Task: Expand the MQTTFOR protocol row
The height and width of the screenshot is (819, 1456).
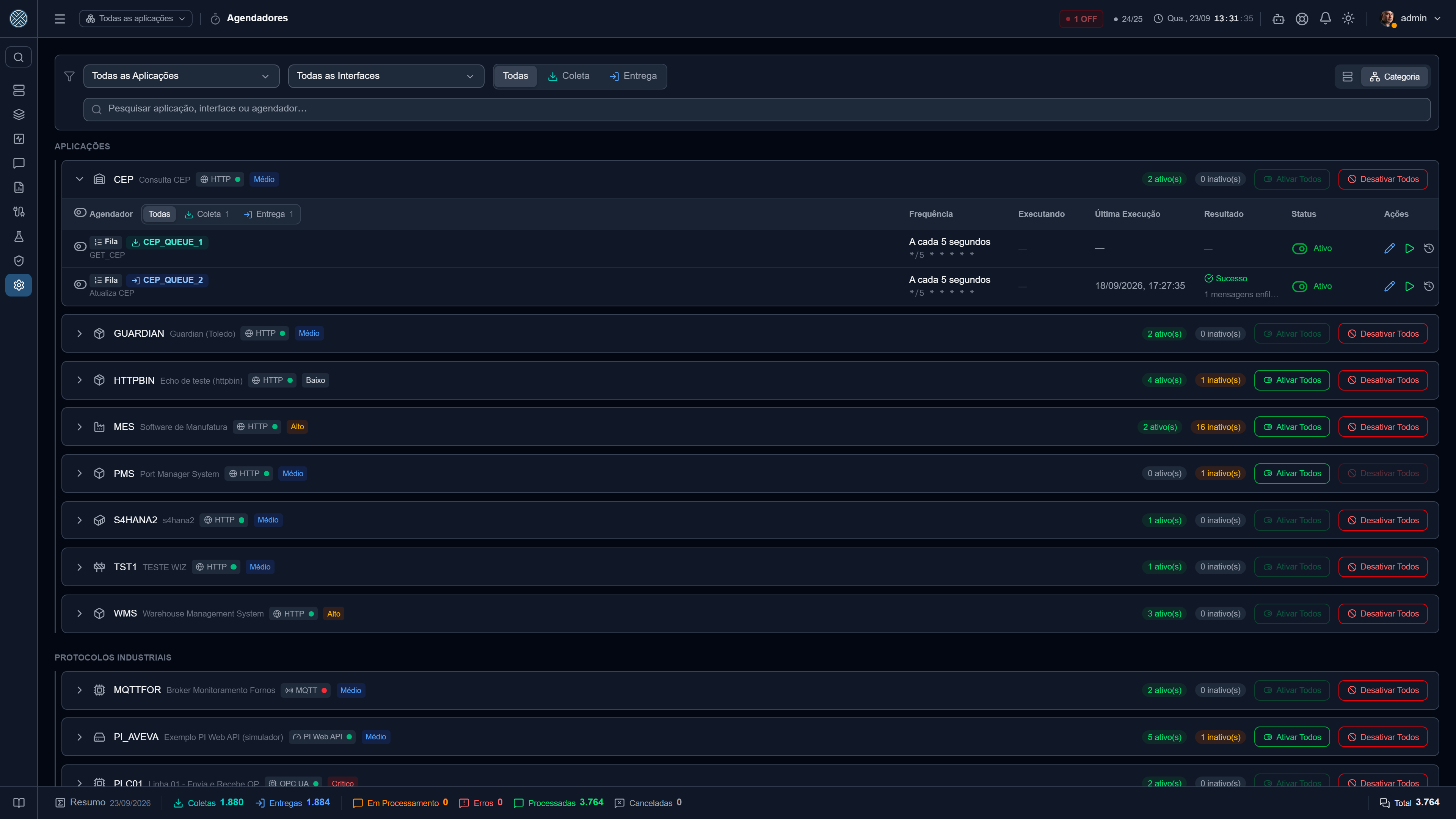Action: pos(80,690)
